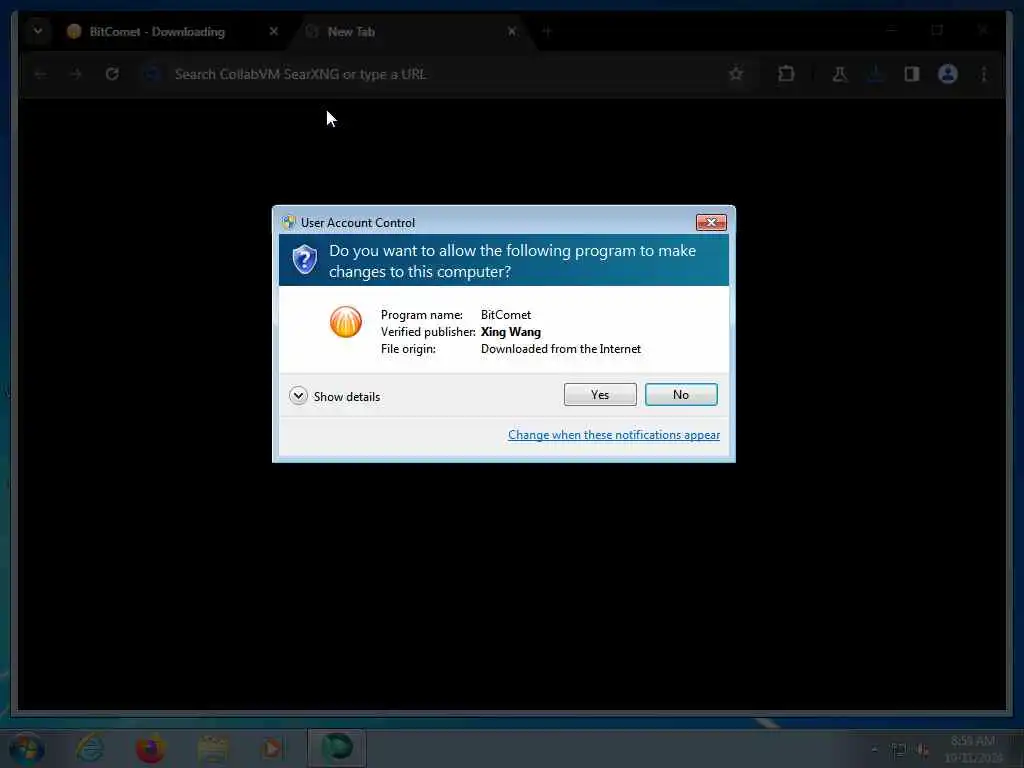Screen dimensions: 1024x768
Task: Toggle the browser side panel
Action: 912,74
